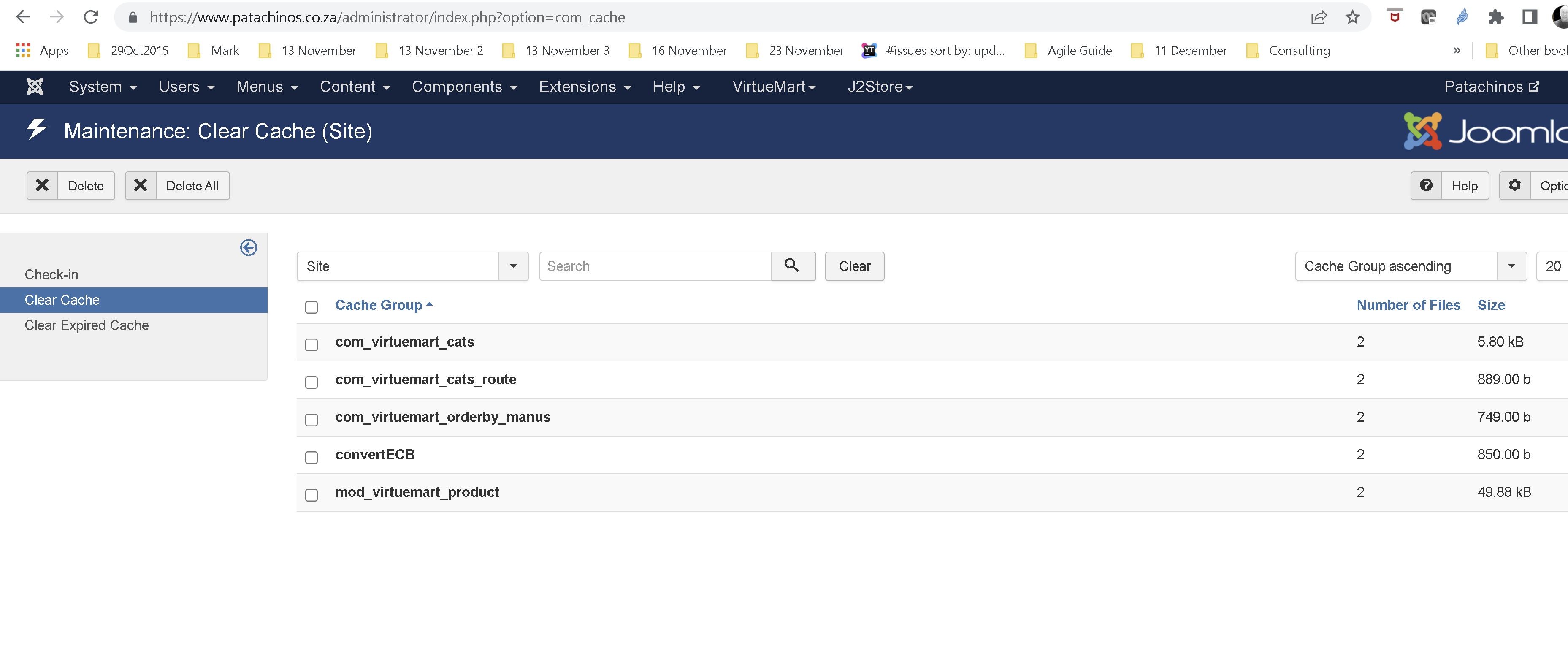
Task: Open the Site client filter dropdown
Action: [x=412, y=266]
